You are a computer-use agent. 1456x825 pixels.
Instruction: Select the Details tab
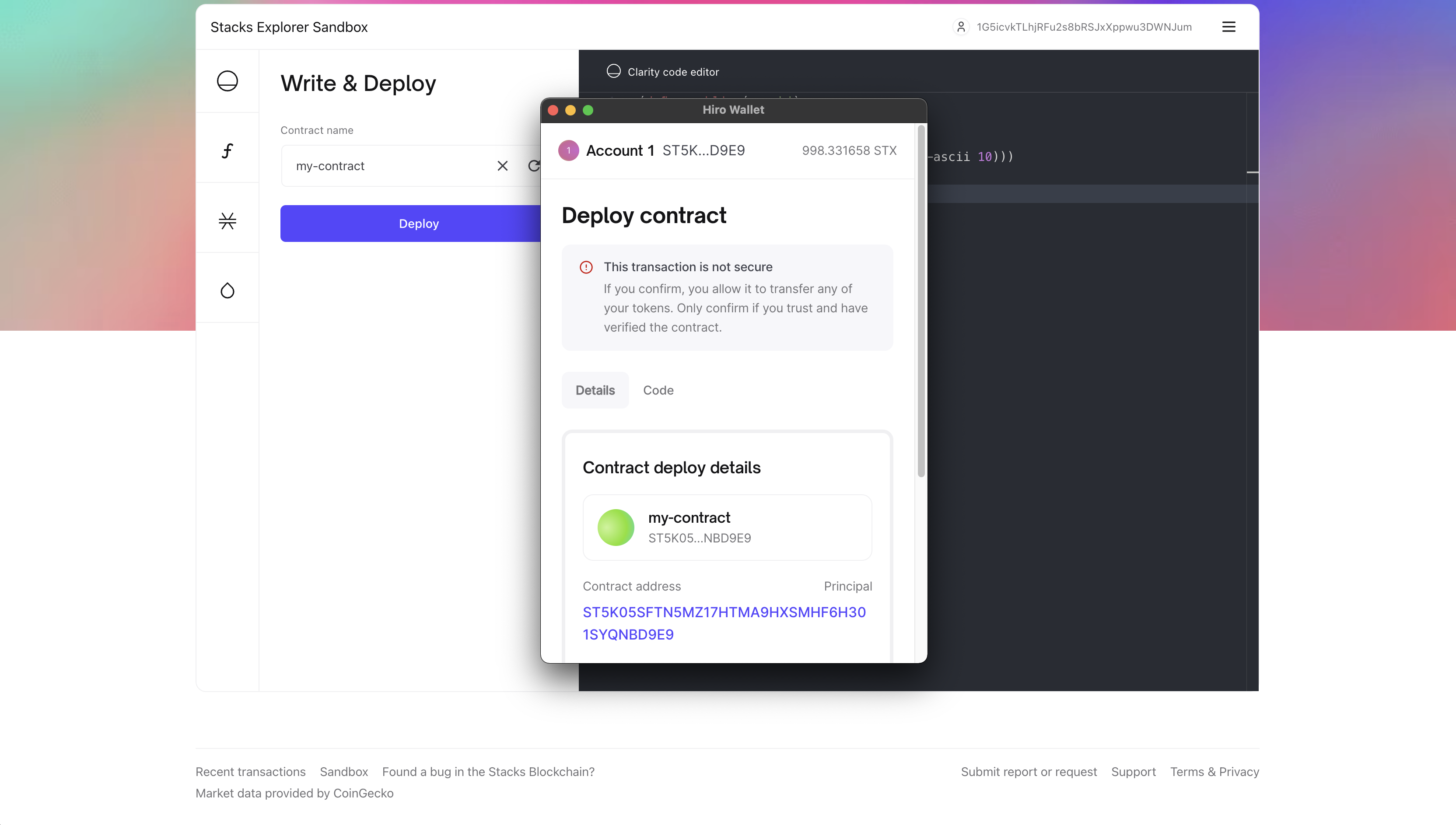tap(595, 390)
